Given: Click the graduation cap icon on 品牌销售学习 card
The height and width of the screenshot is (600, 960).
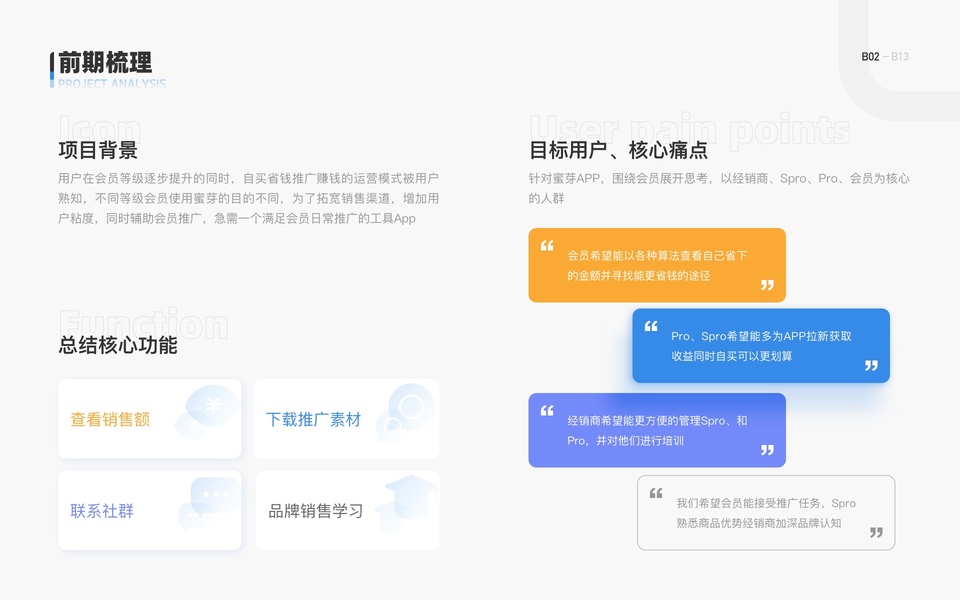Looking at the screenshot, I should (x=407, y=503).
